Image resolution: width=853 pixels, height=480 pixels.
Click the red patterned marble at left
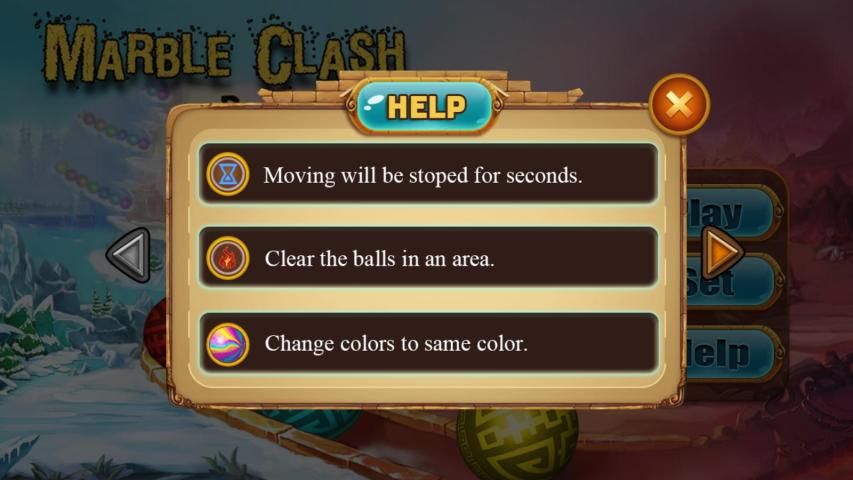pos(156,331)
